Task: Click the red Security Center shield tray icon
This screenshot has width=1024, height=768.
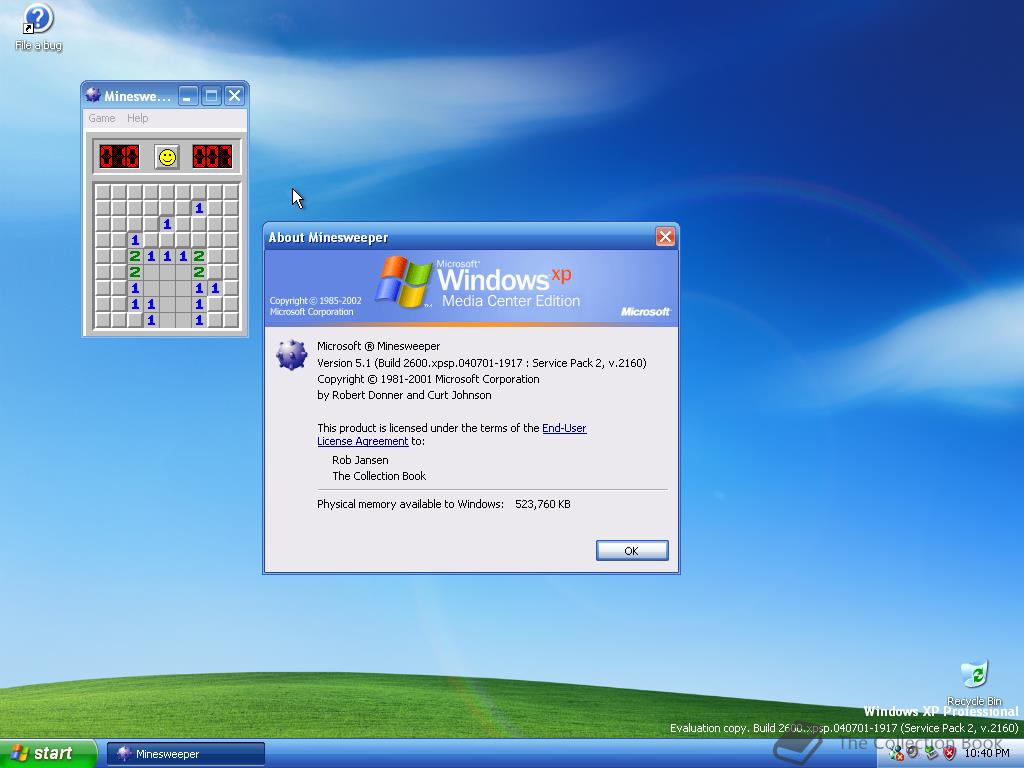Action: pos(949,753)
